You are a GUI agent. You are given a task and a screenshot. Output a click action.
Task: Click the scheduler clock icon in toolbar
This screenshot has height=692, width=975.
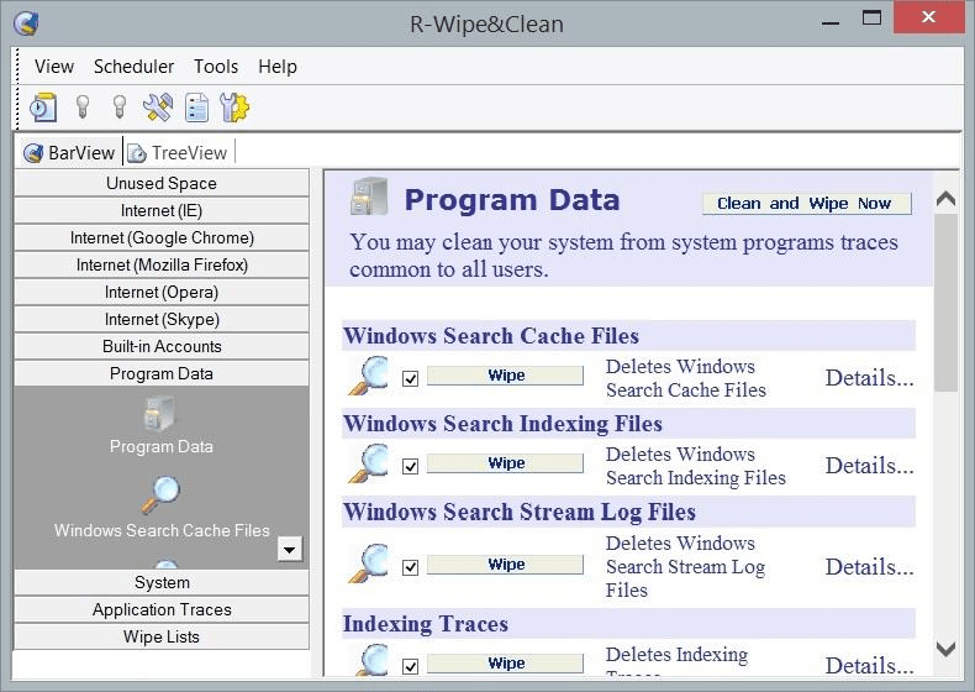(x=43, y=107)
